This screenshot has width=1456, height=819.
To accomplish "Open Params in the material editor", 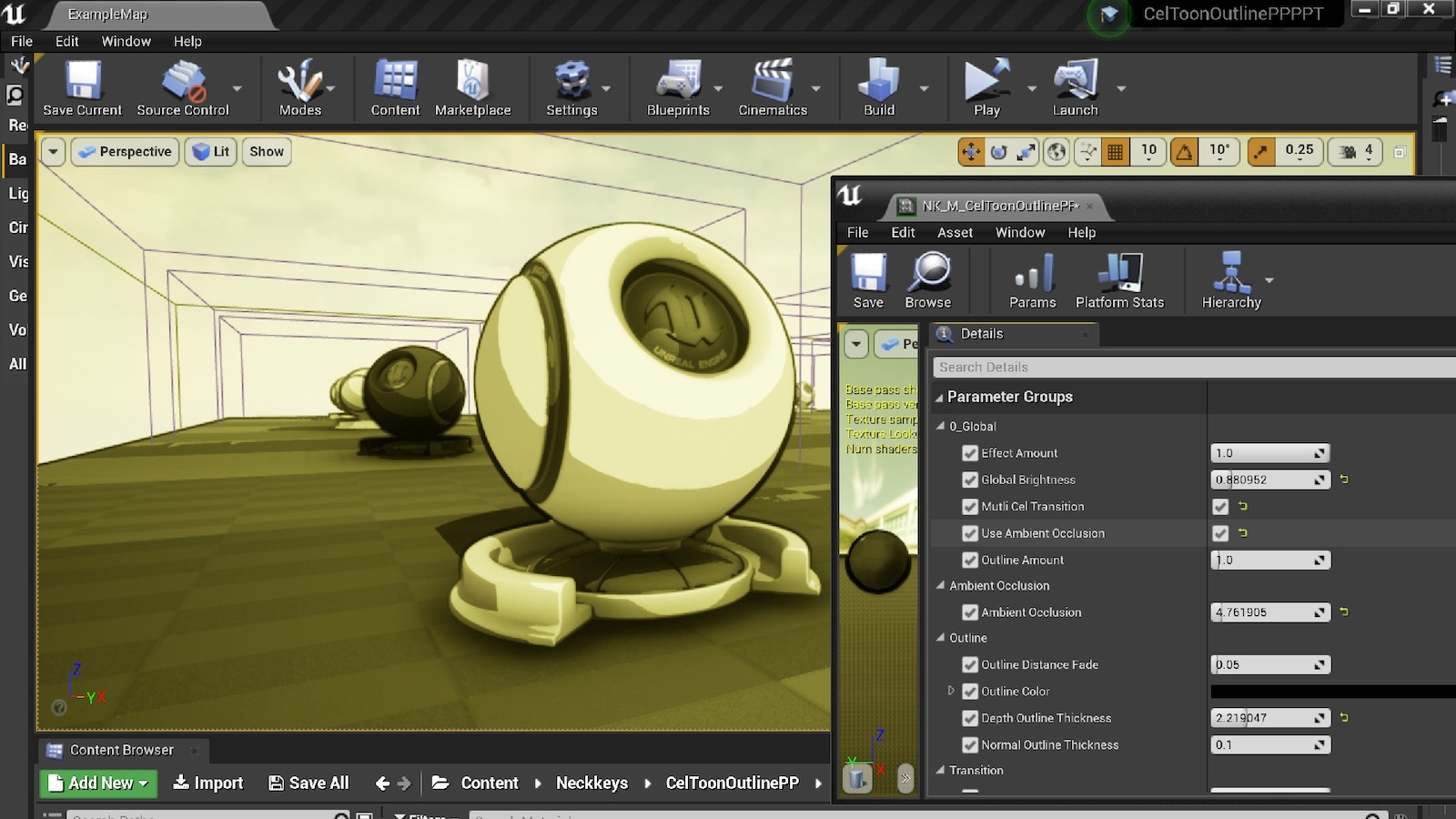I will click(x=1032, y=279).
